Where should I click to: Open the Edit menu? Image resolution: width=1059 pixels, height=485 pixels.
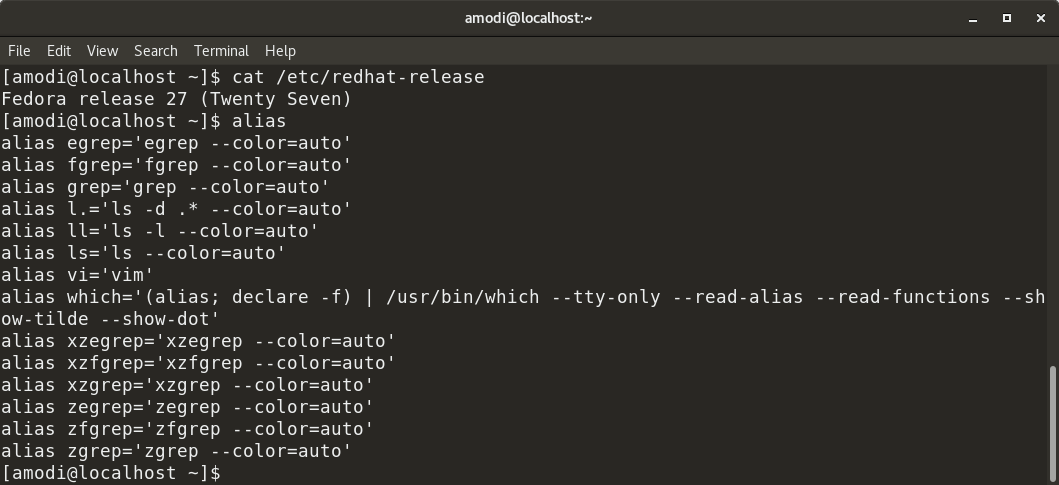[59, 50]
